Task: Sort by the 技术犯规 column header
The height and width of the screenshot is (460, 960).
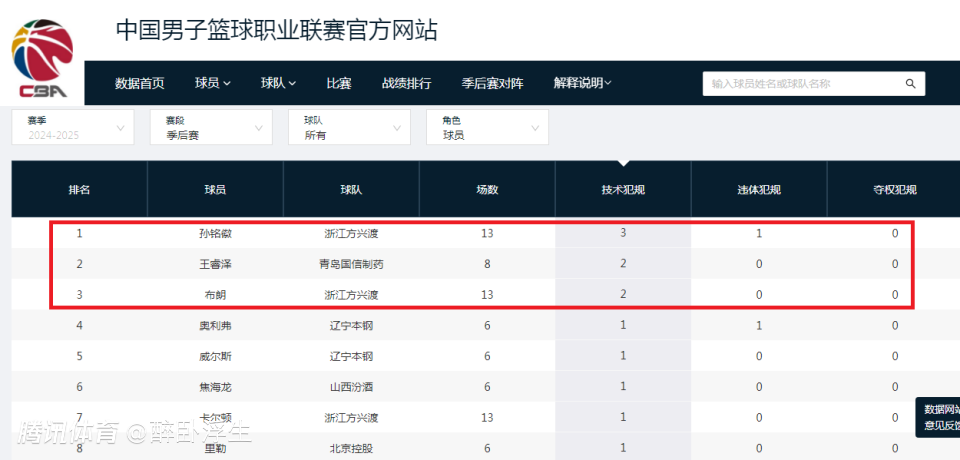Action: pos(623,190)
